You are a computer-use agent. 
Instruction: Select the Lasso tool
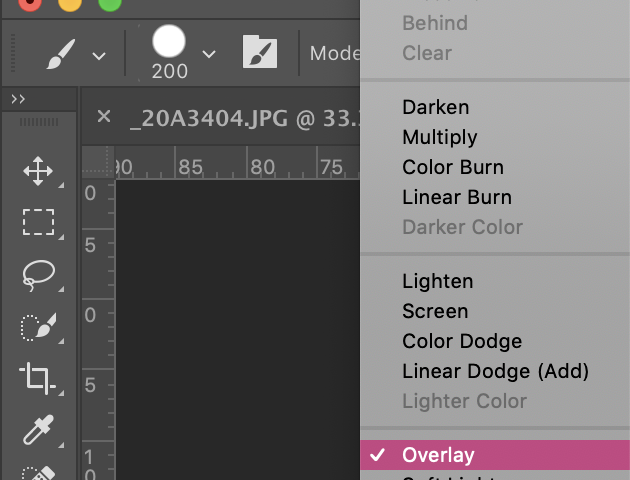click(38, 274)
